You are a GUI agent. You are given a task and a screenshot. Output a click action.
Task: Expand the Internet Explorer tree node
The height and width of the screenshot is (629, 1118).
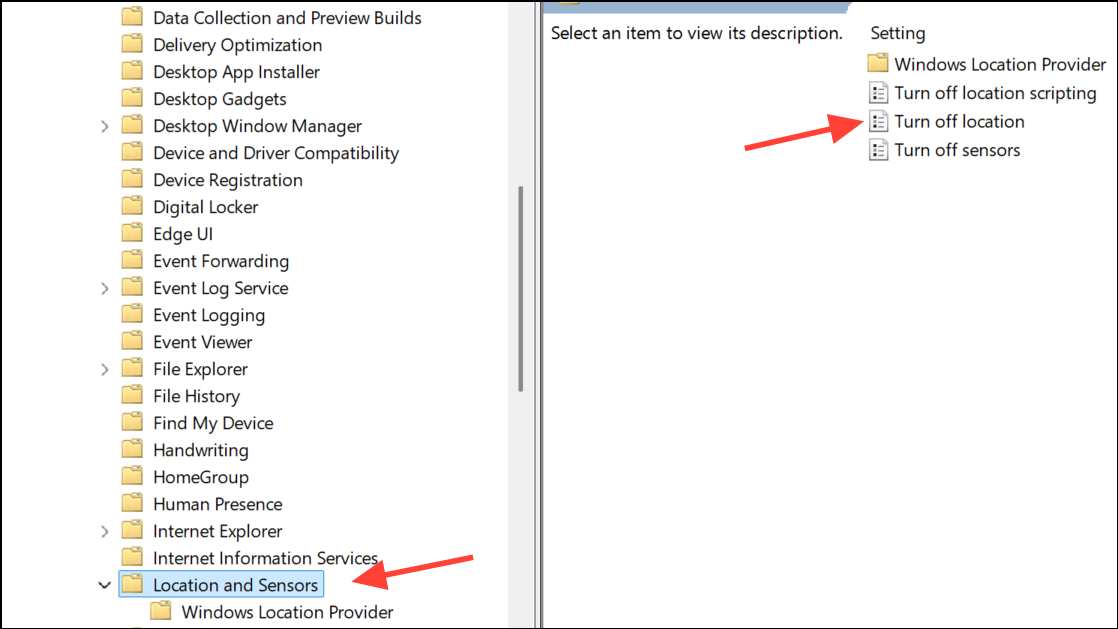click(105, 531)
